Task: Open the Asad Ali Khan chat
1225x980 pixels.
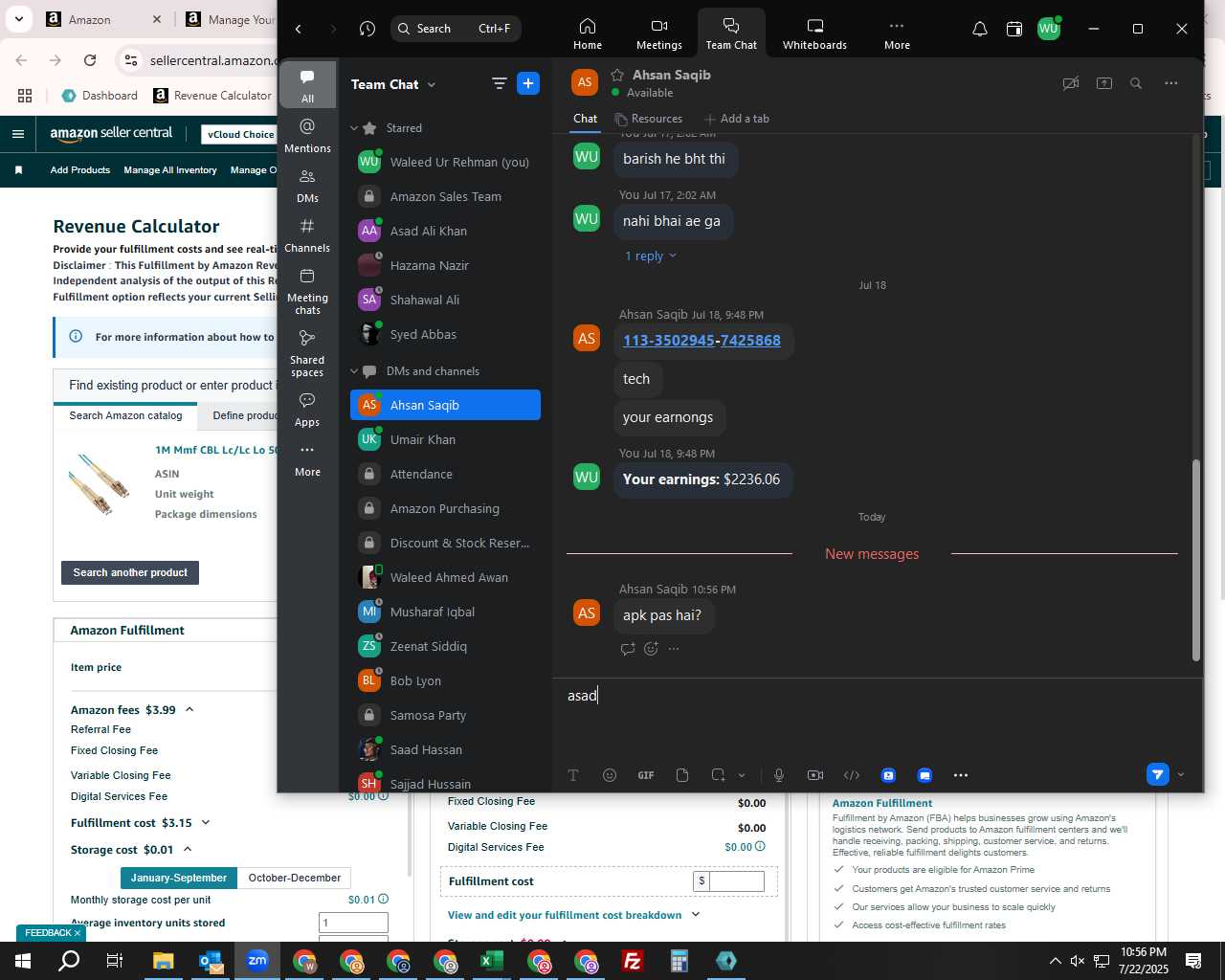Action: [445, 231]
